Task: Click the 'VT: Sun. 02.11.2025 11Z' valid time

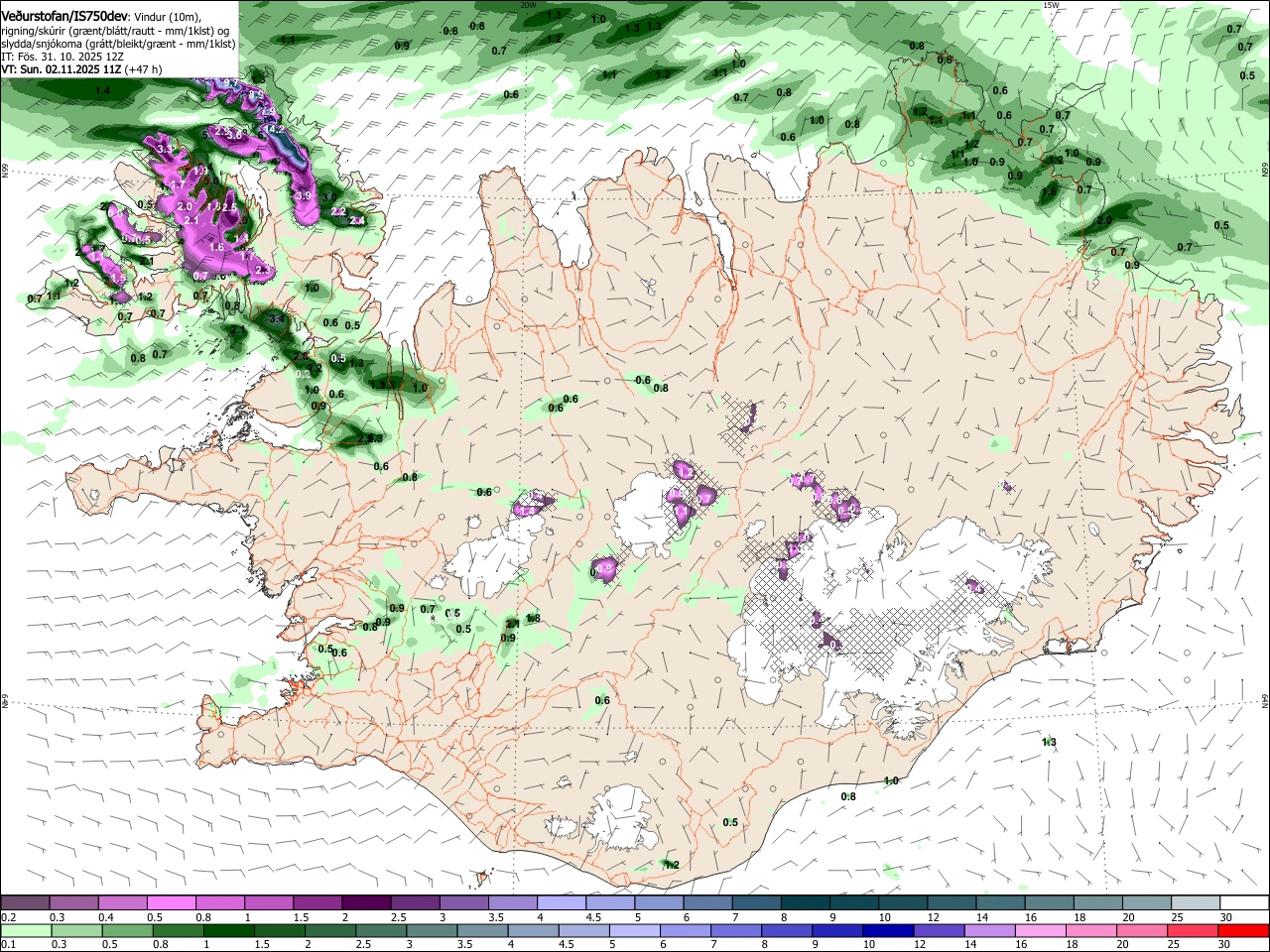Action: [62, 70]
